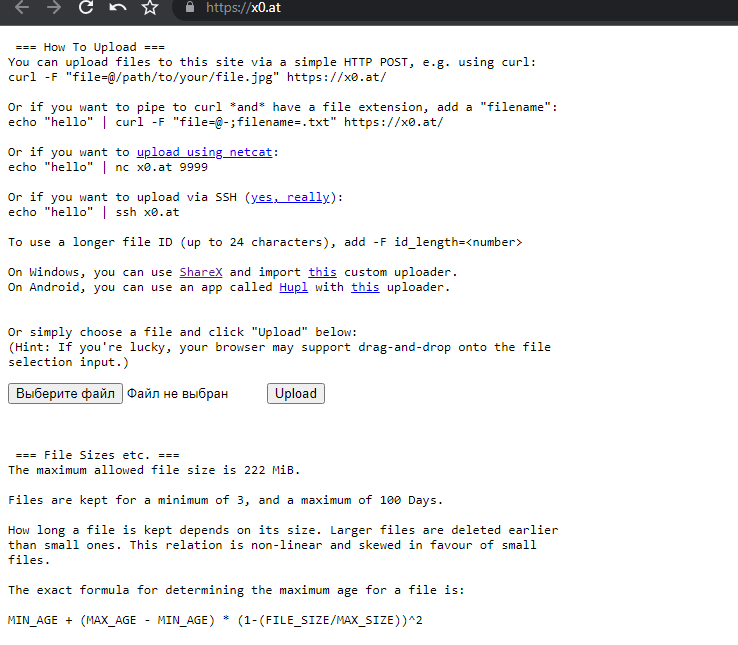
Task: Click the MIN_AGE maximum age formula text
Action: click(215, 620)
